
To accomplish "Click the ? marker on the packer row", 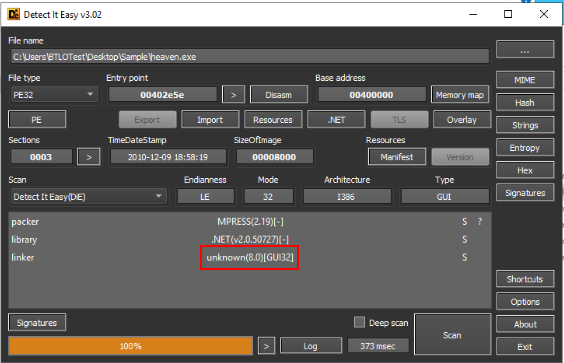I will (x=480, y=222).
